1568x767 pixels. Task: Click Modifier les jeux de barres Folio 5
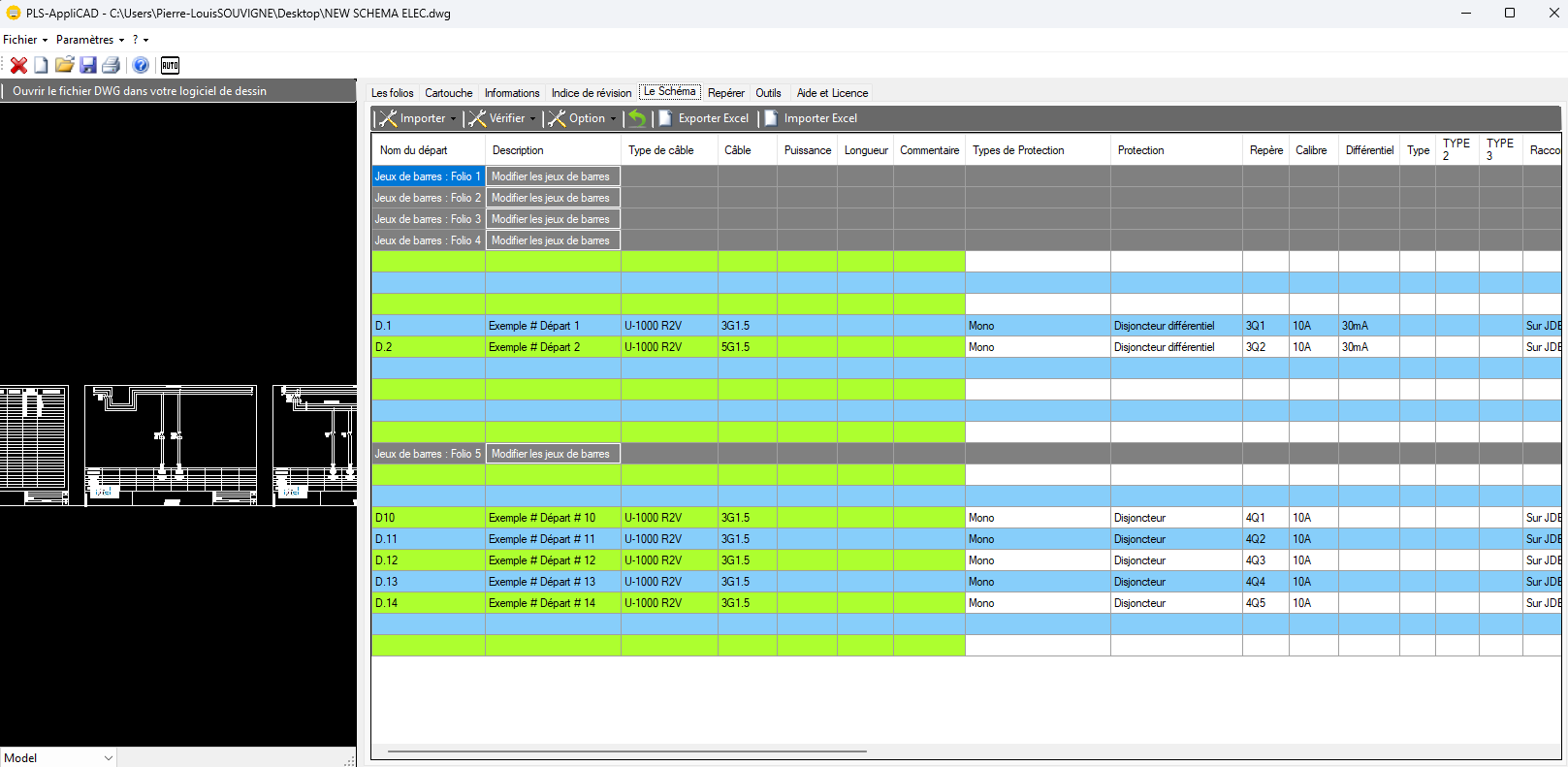[x=553, y=454]
